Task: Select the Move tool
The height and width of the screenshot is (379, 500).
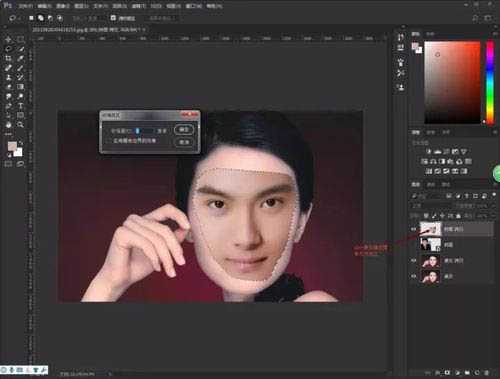Action: click(8, 39)
